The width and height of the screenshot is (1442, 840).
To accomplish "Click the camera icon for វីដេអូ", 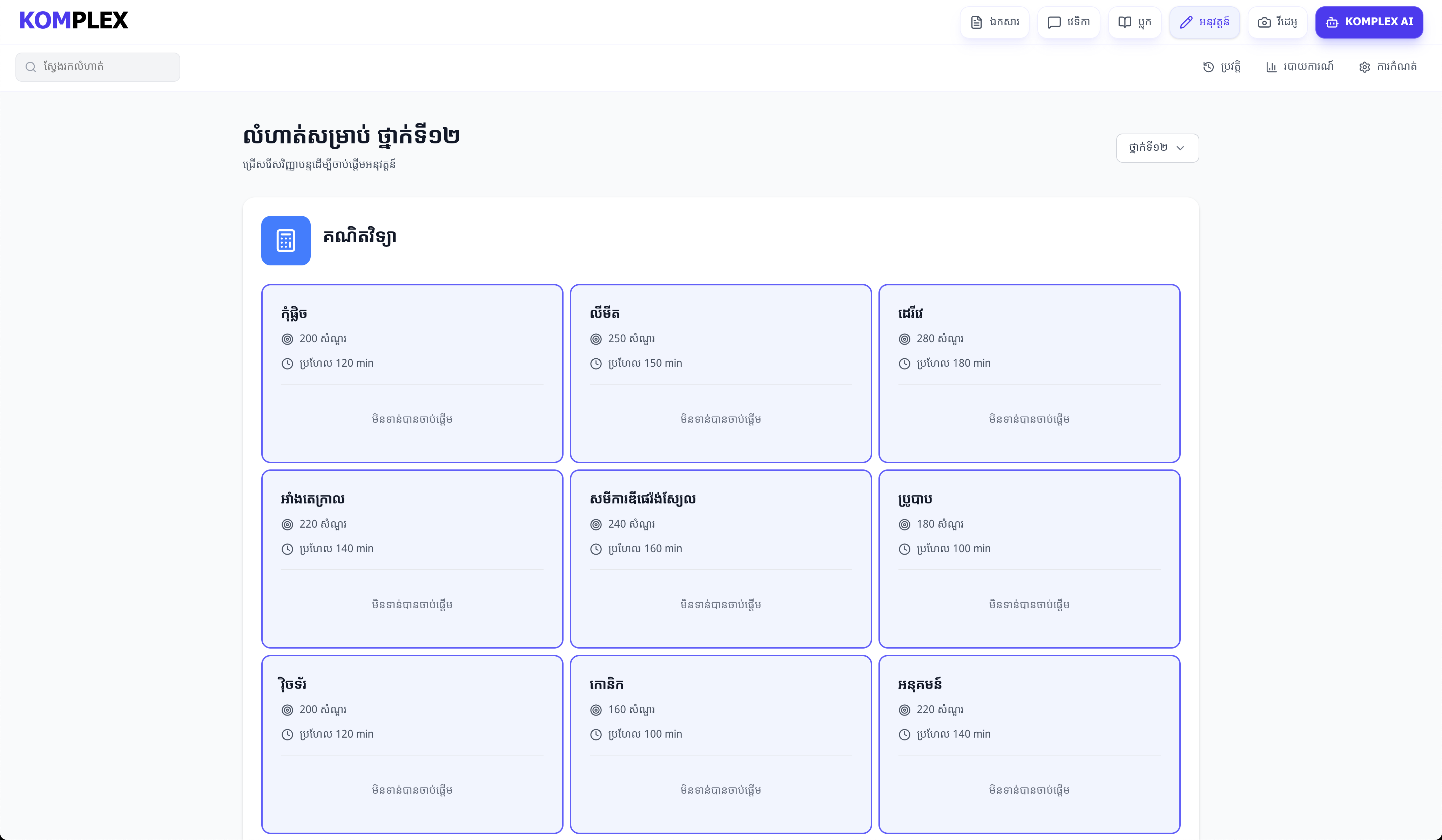I will [x=1264, y=22].
